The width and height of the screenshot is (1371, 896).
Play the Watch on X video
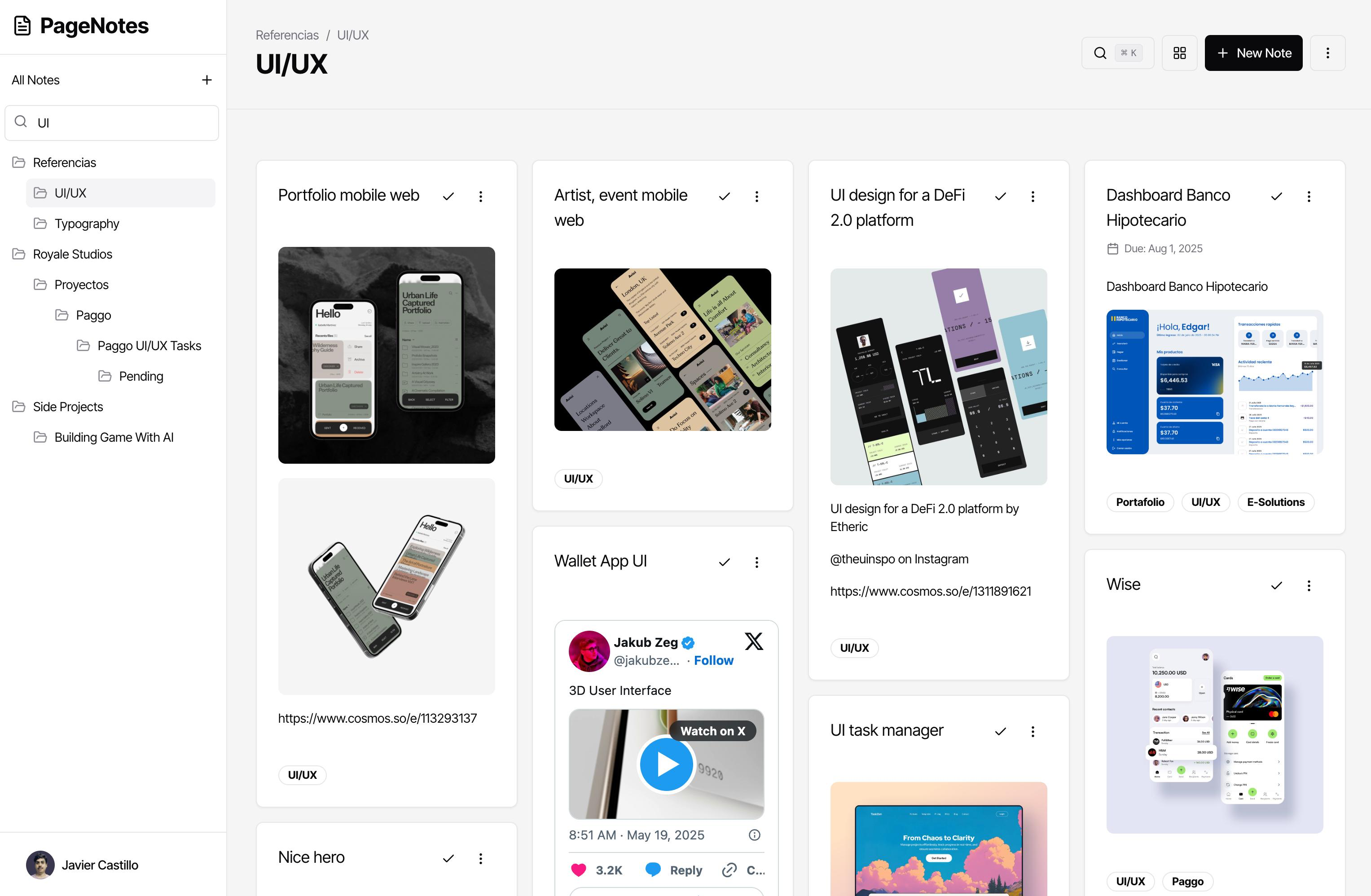(667, 764)
